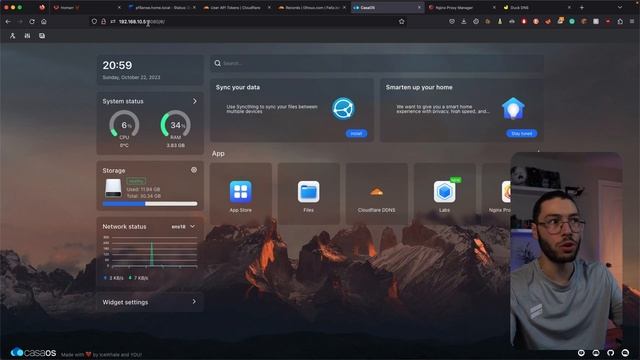
Task: Click the 20:59 clock widget
Action: [150, 70]
